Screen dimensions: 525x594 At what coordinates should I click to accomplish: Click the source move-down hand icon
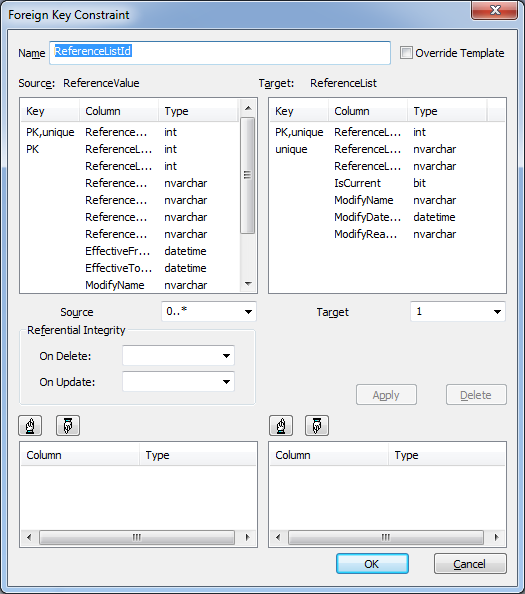(x=68, y=425)
